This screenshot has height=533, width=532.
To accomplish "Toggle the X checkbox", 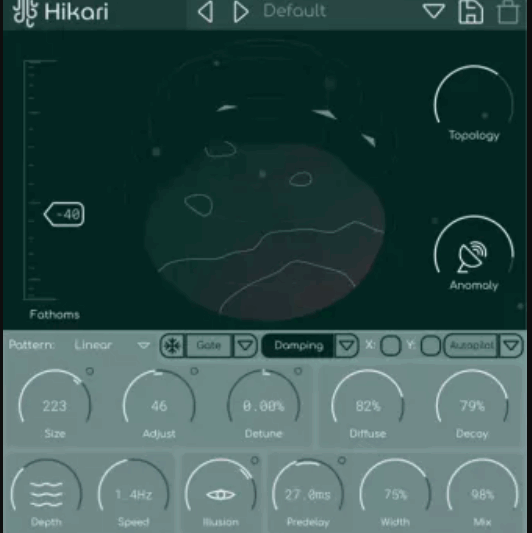I will 391,346.
